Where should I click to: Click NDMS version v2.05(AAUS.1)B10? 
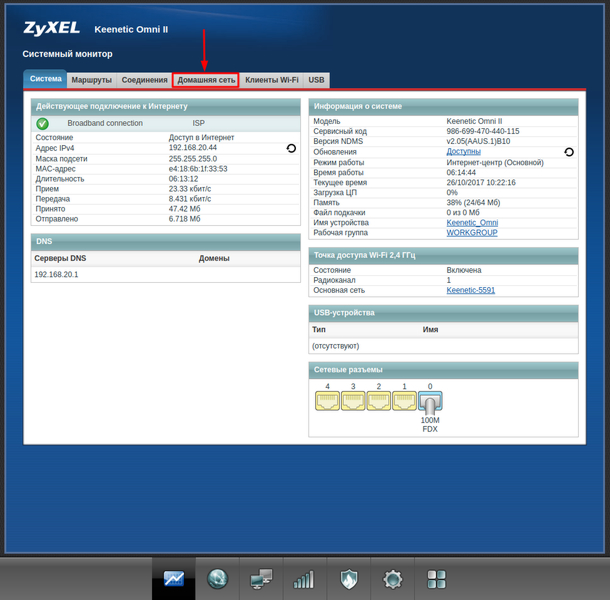click(478, 141)
